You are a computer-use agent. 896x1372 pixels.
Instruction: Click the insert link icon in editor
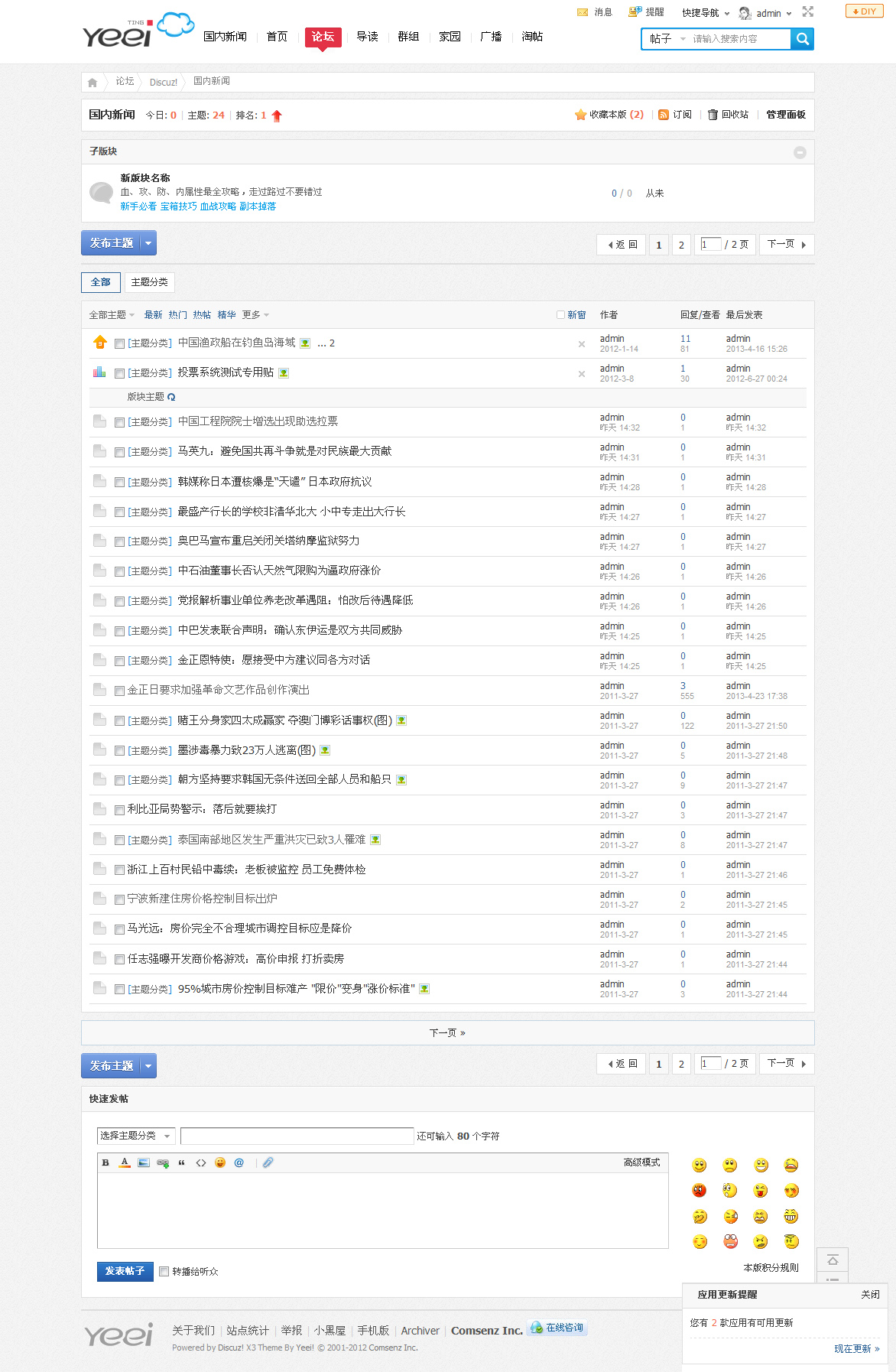click(x=163, y=1162)
